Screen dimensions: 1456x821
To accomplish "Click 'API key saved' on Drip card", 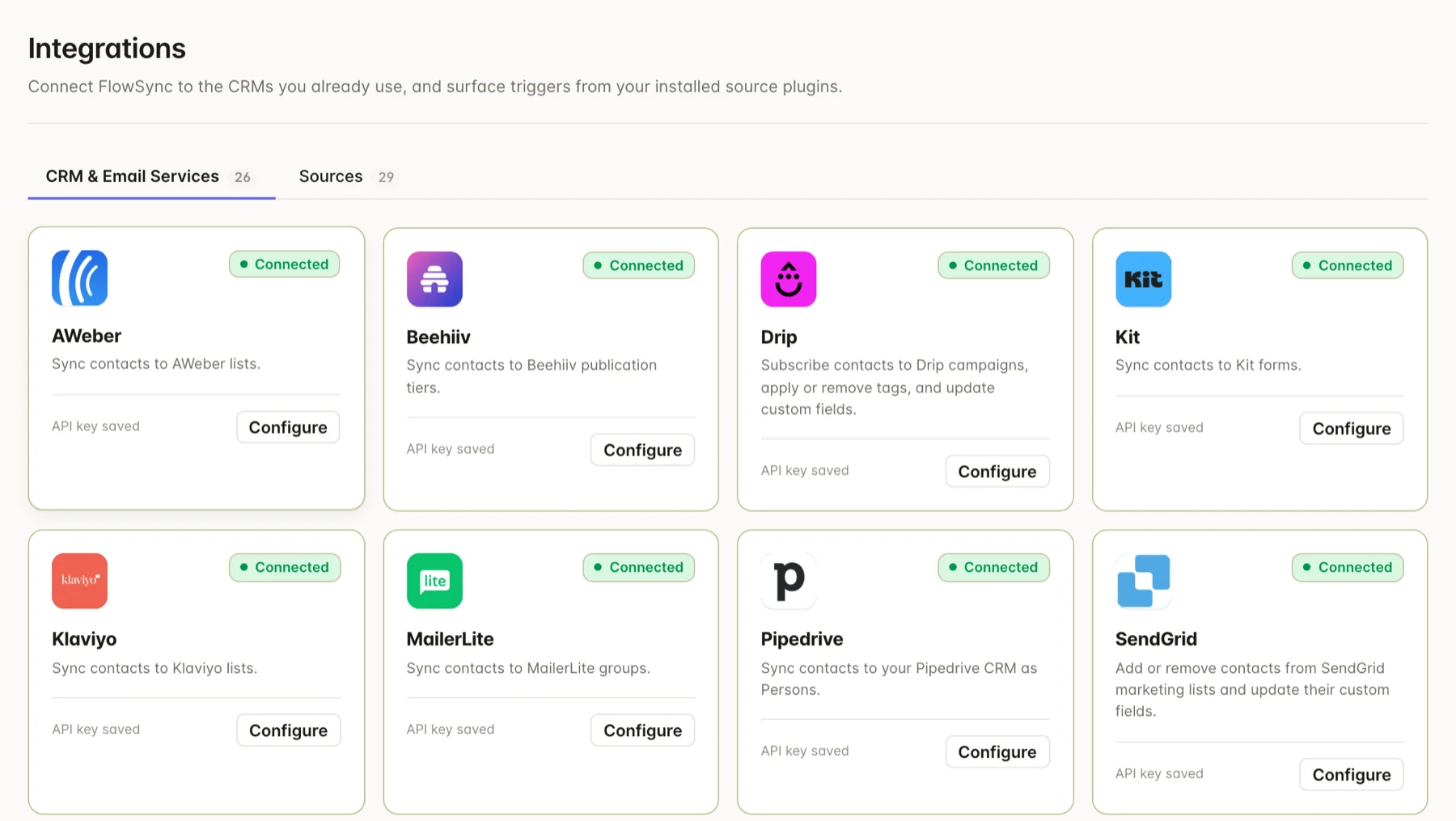I will (805, 471).
